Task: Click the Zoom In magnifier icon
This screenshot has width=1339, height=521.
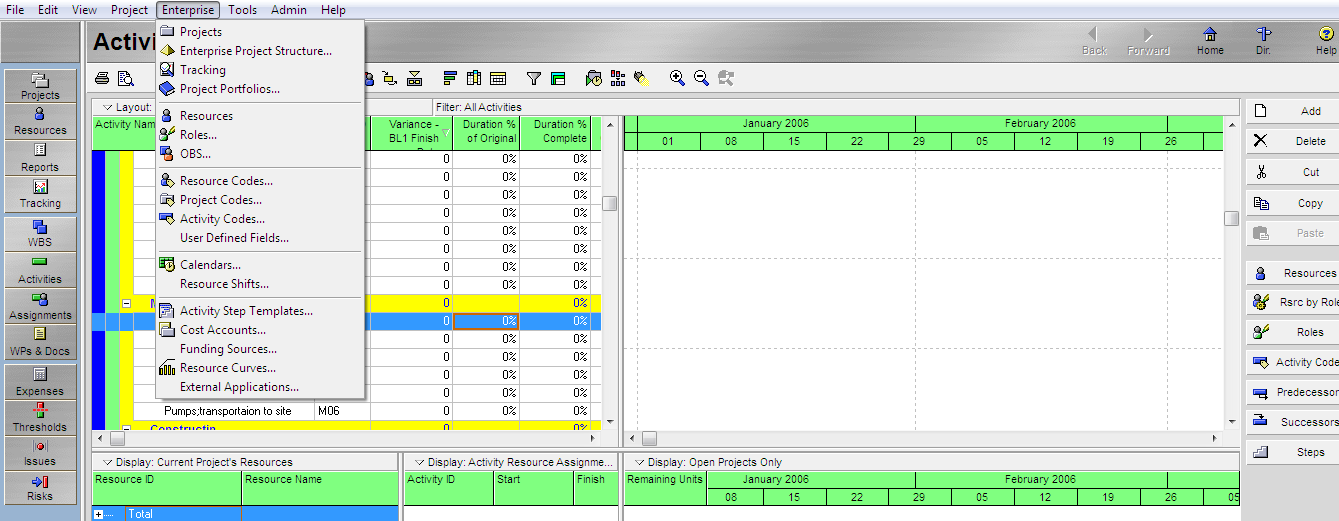Action: [677, 78]
